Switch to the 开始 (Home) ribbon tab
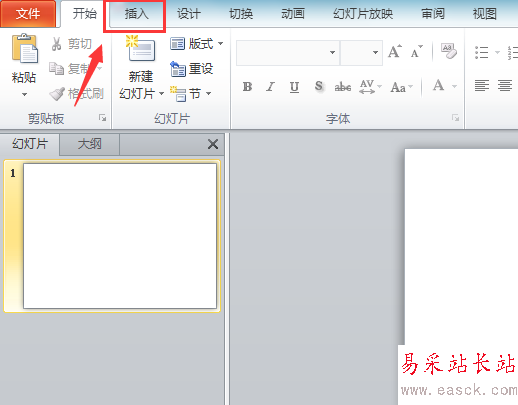 (84, 14)
